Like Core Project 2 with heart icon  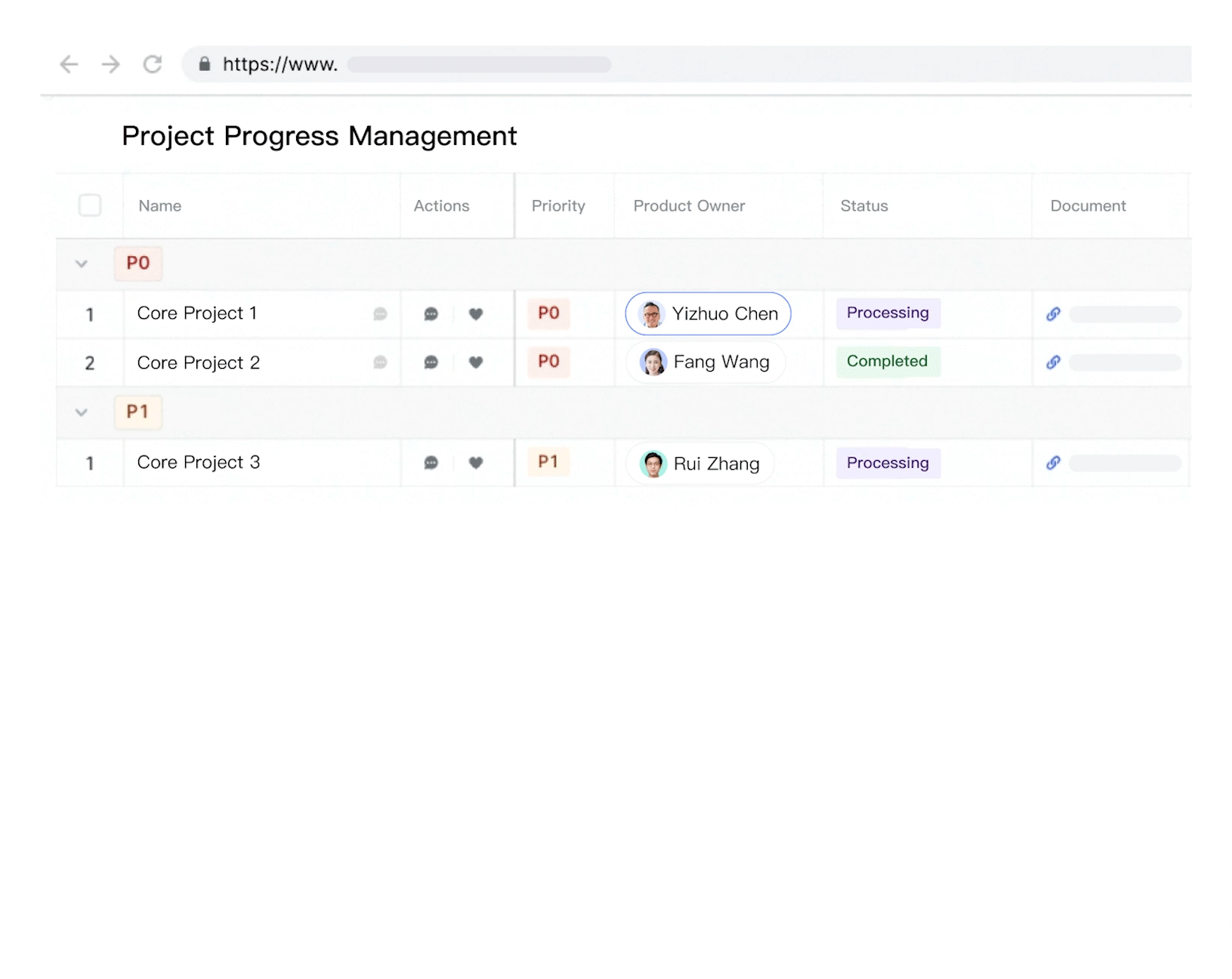click(476, 363)
